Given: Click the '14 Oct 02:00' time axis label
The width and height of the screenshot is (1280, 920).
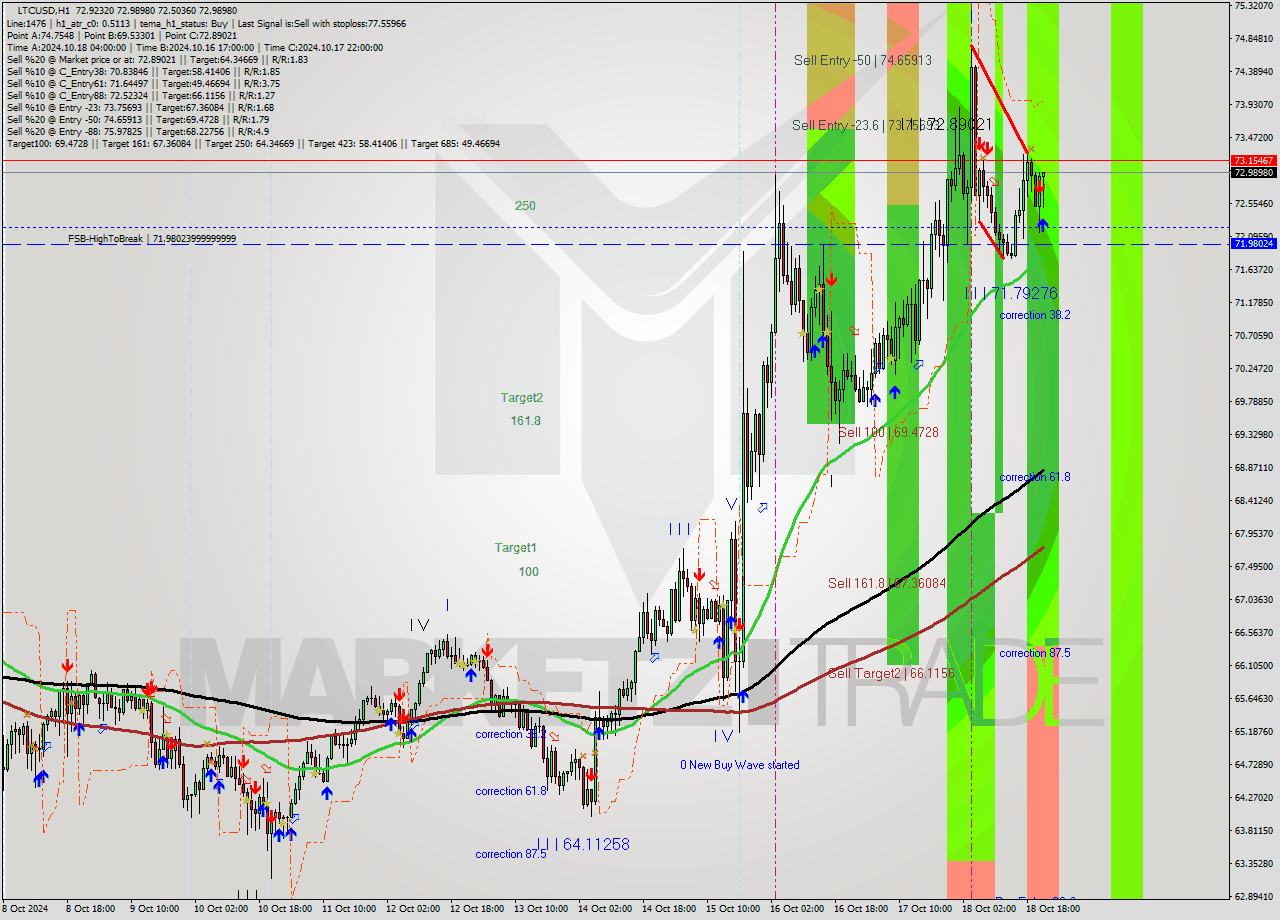Looking at the screenshot, I should (607, 909).
